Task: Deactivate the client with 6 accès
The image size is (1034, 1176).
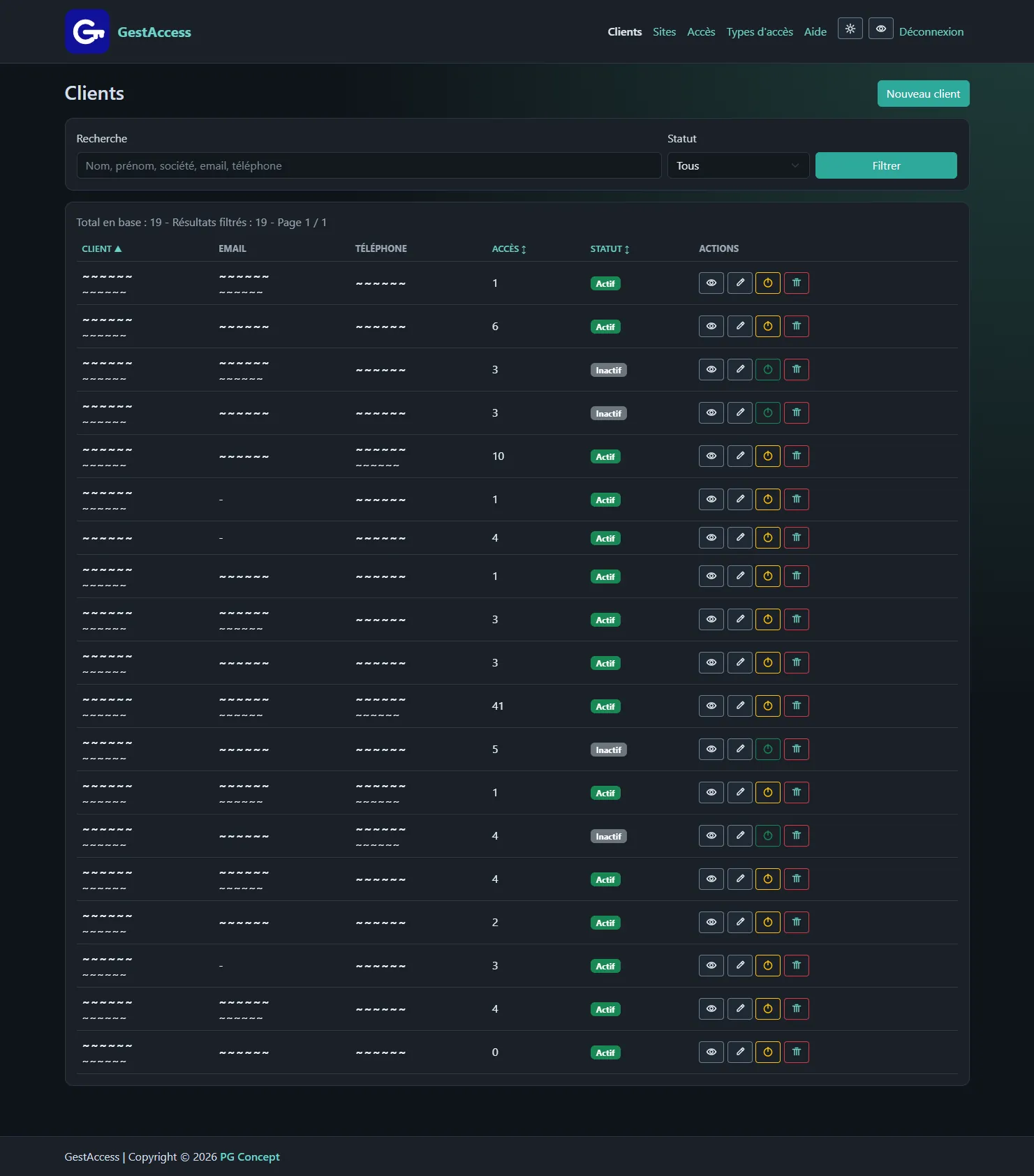Action: click(x=768, y=326)
